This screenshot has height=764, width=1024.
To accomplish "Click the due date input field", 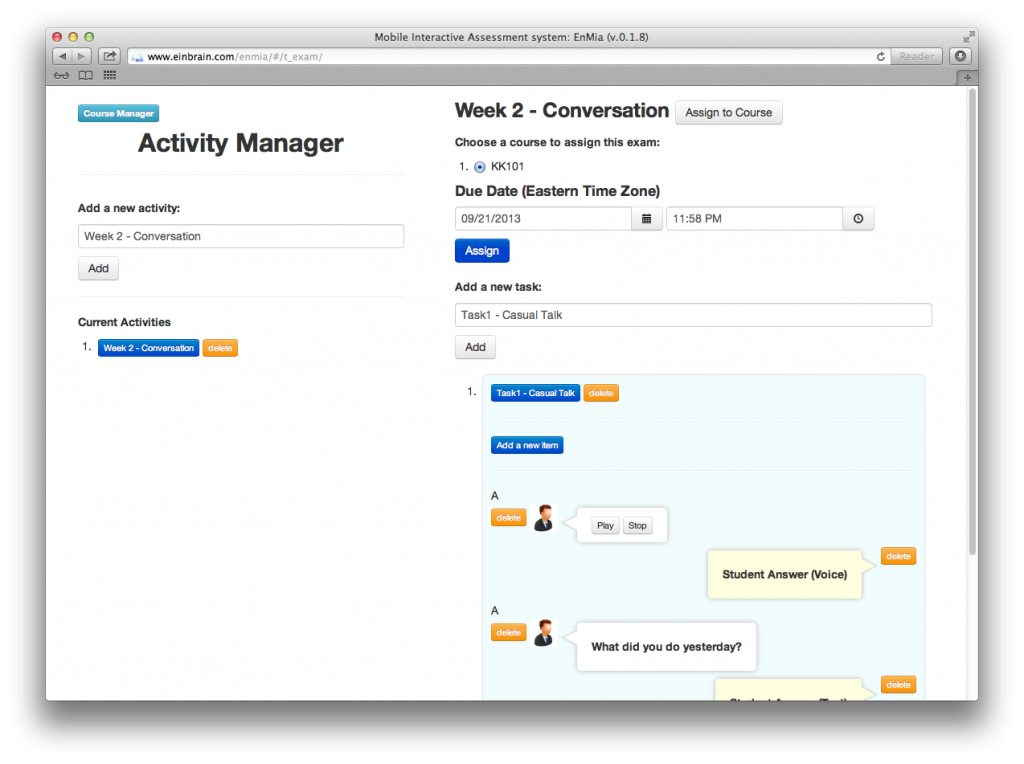I will [543, 219].
